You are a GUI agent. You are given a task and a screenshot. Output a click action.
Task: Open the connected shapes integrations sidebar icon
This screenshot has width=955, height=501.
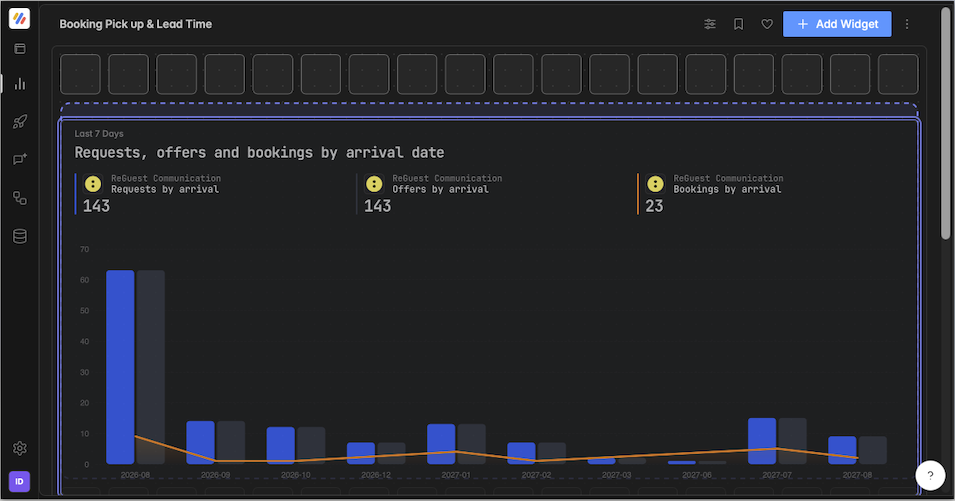pos(19,198)
